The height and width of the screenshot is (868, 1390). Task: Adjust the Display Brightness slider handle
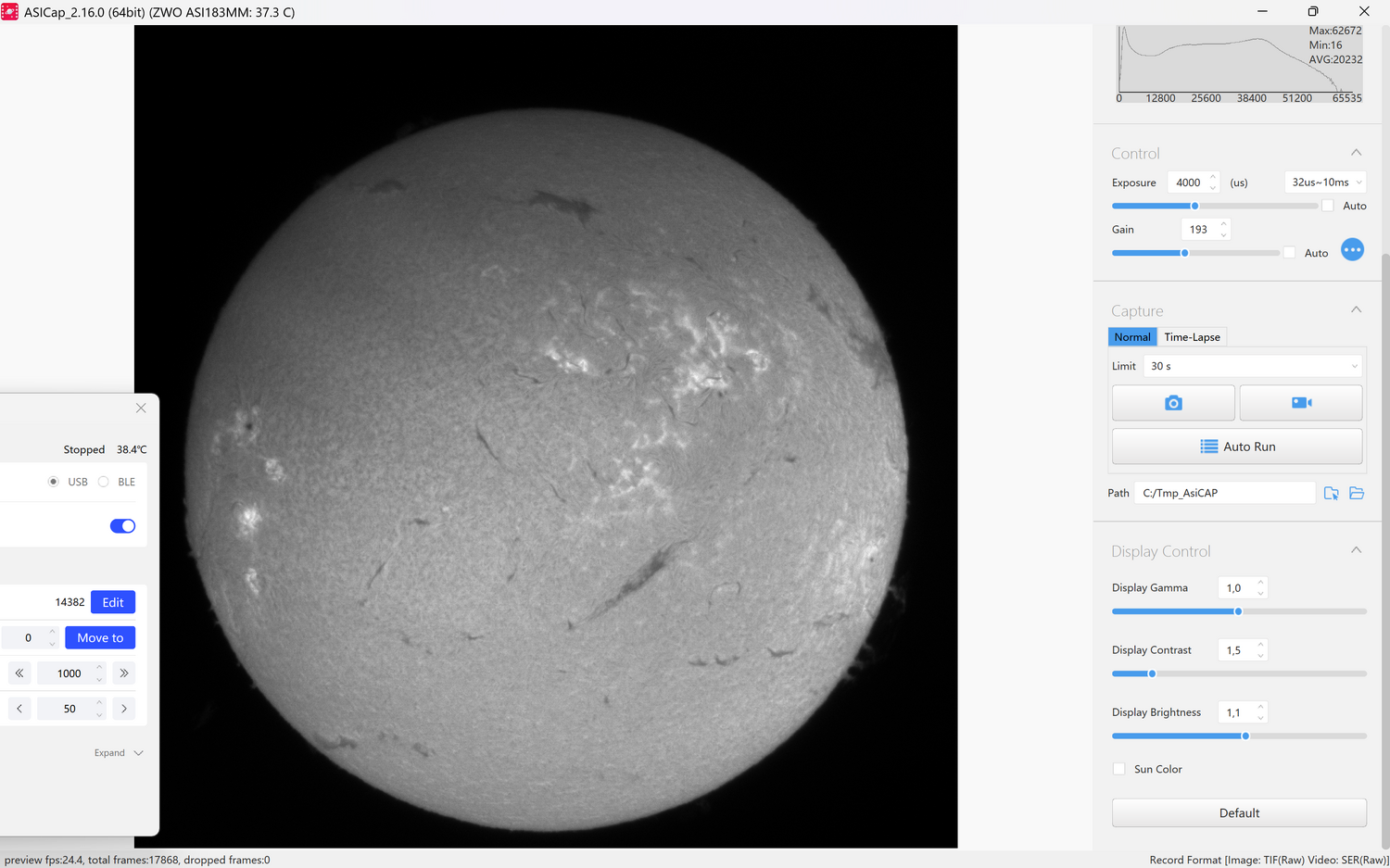coord(1245,736)
